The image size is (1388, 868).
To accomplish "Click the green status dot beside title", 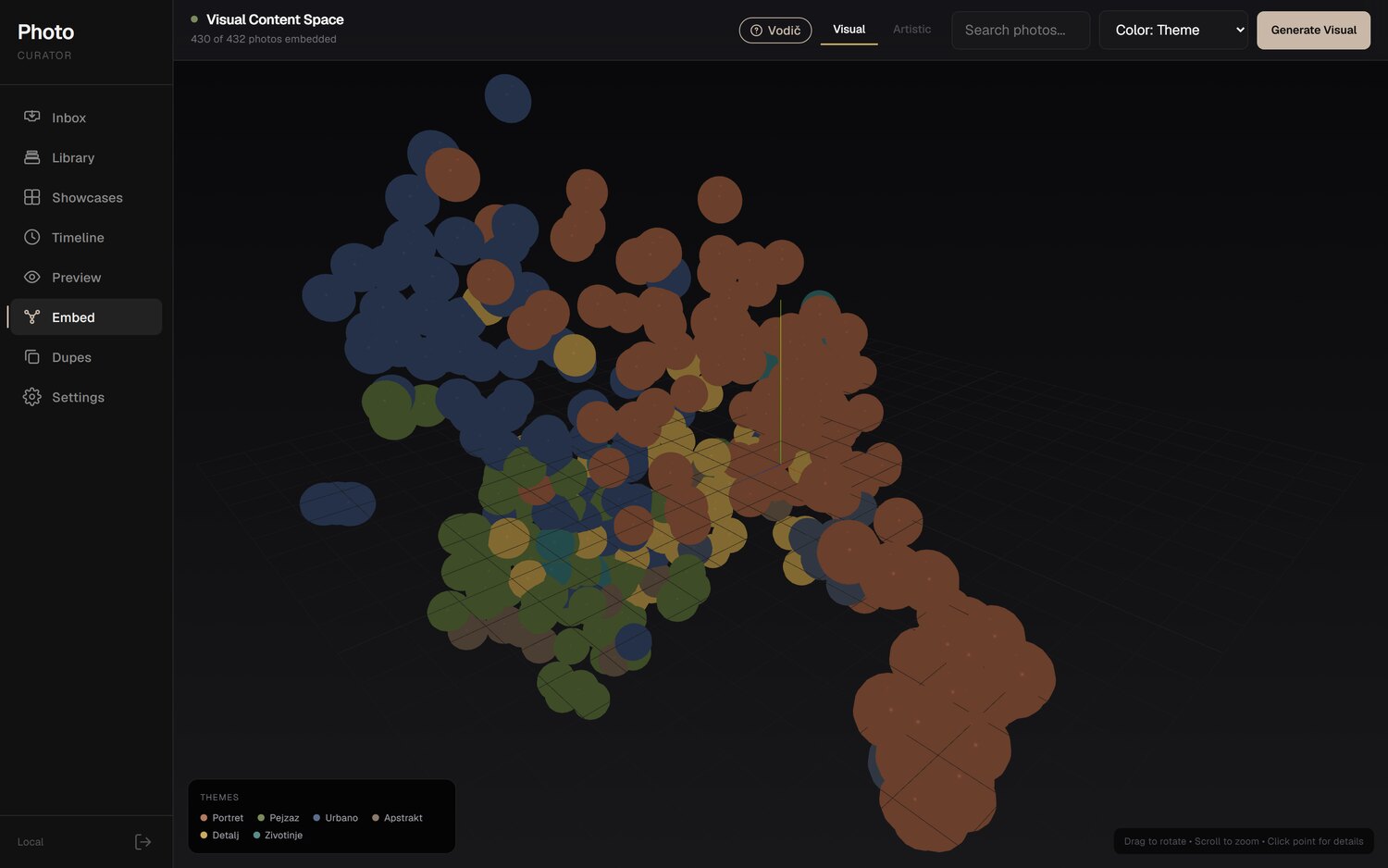I will coord(194,19).
